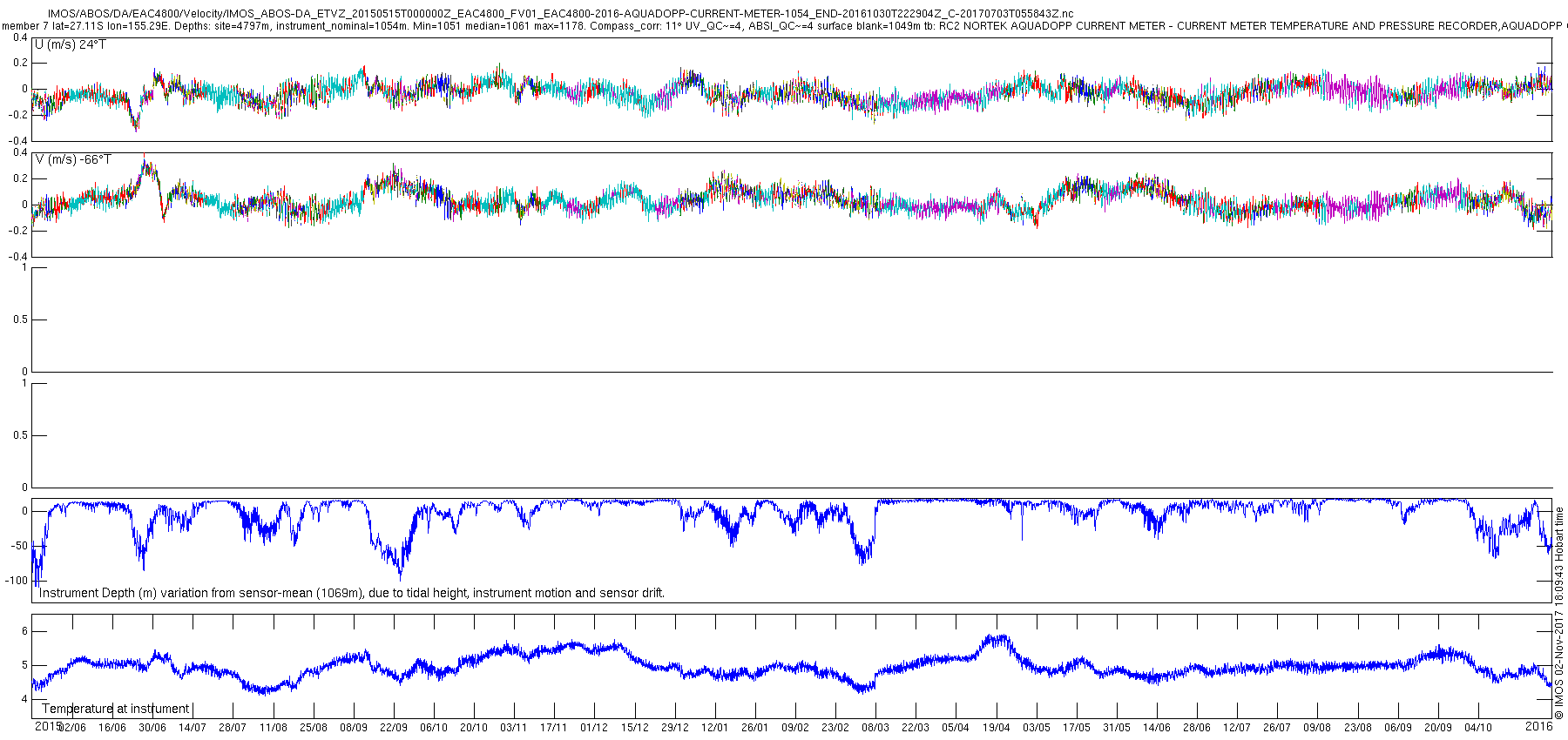Select the '17/05' date tick label
The width and height of the screenshot is (1568, 740).
(x=1077, y=728)
